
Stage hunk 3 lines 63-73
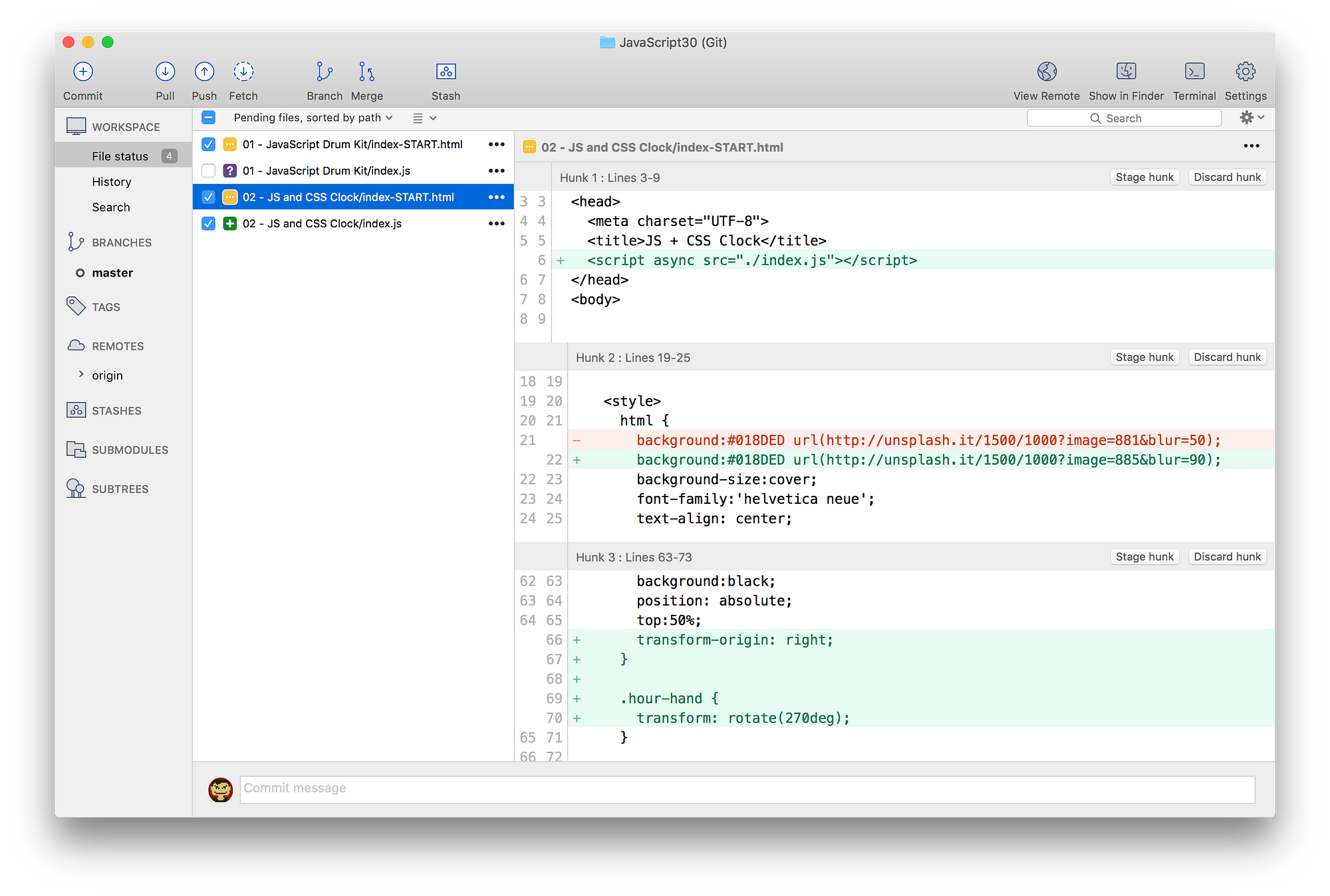point(1144,557)
